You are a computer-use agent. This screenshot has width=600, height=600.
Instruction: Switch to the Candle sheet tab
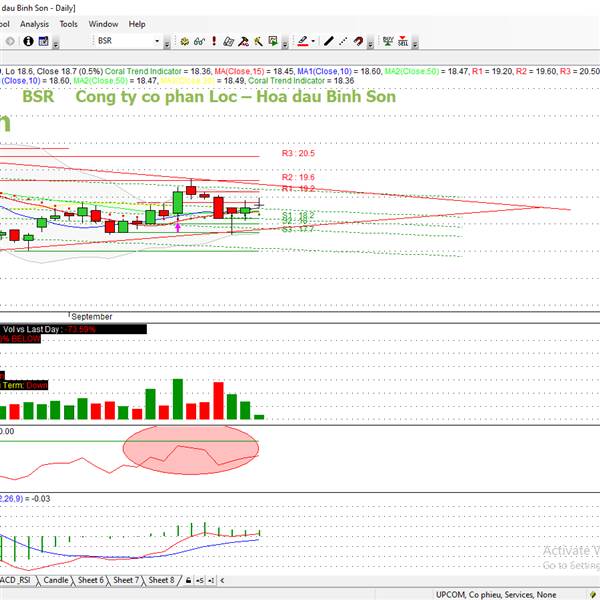tap(56, 580)
